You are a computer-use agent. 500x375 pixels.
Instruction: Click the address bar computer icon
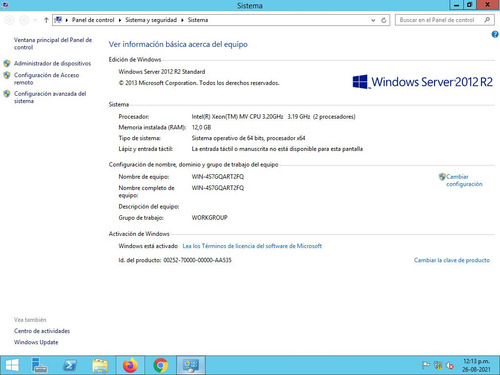tap(58, 20)
